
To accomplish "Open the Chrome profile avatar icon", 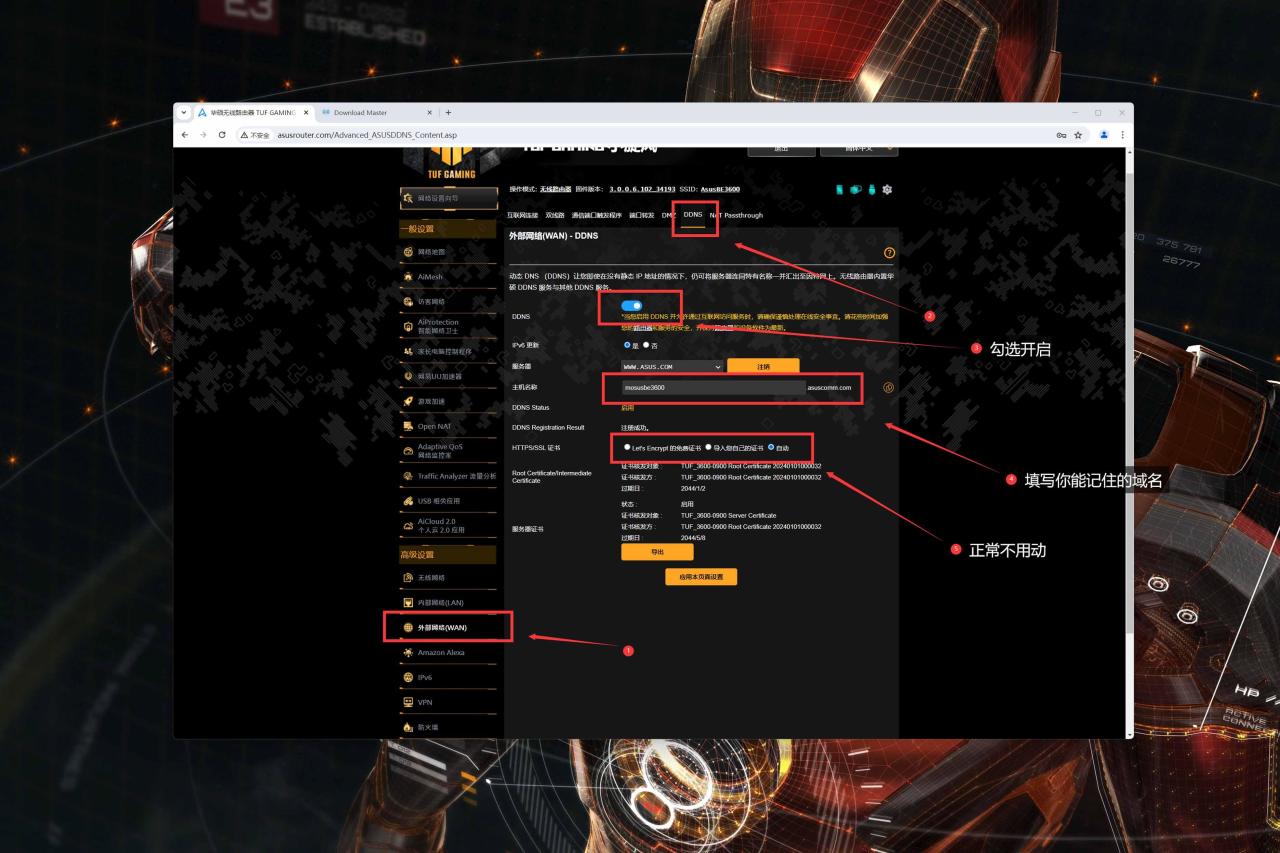I will pos(1104,135).
